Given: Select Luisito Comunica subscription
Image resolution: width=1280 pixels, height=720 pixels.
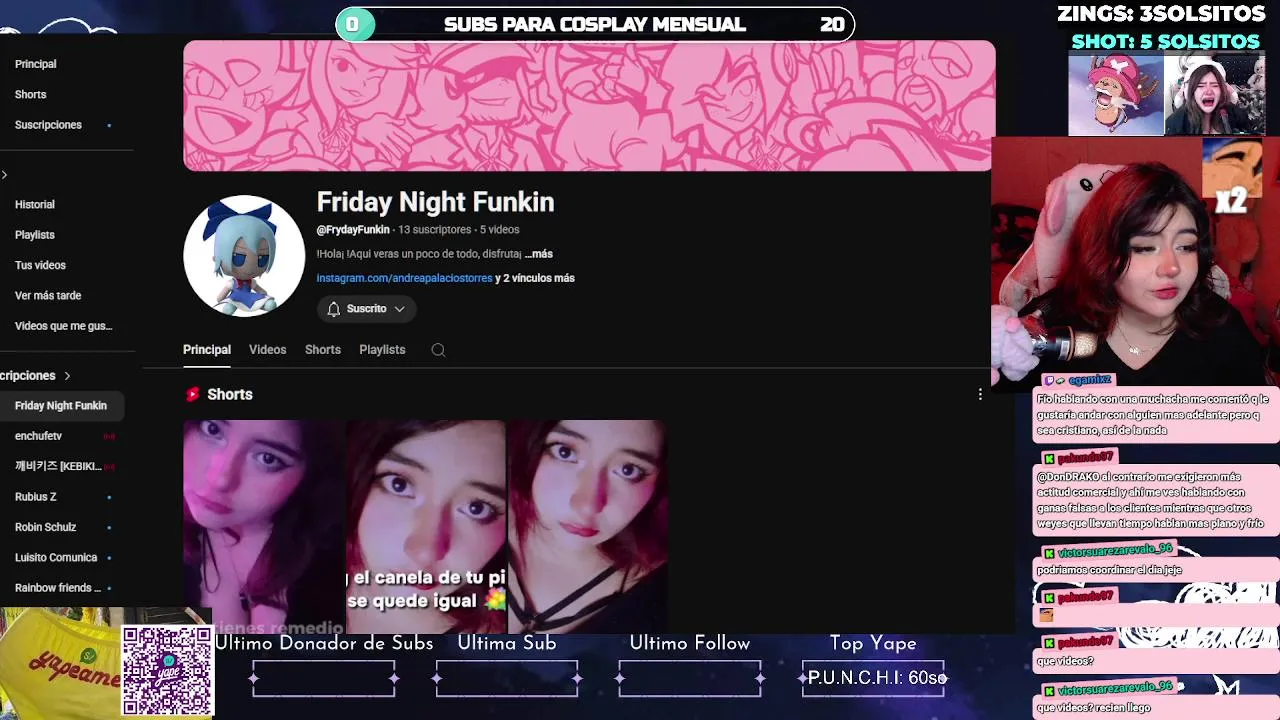Looking at the screenshot, I should (56, 558).
